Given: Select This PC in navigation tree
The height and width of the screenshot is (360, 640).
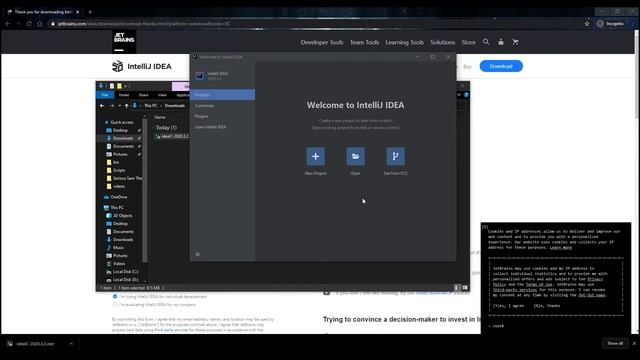Looking at the screenshot, I should 114,207.
